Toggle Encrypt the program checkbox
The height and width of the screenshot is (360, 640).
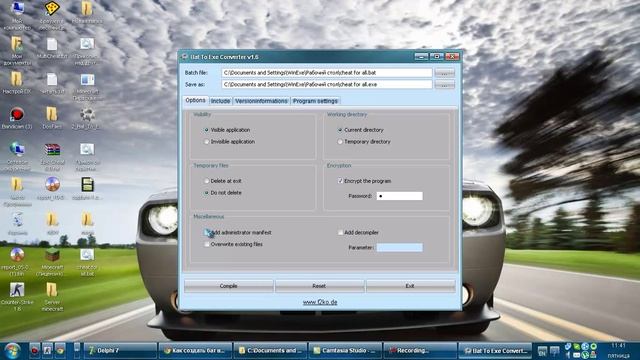tap(340, 181)
